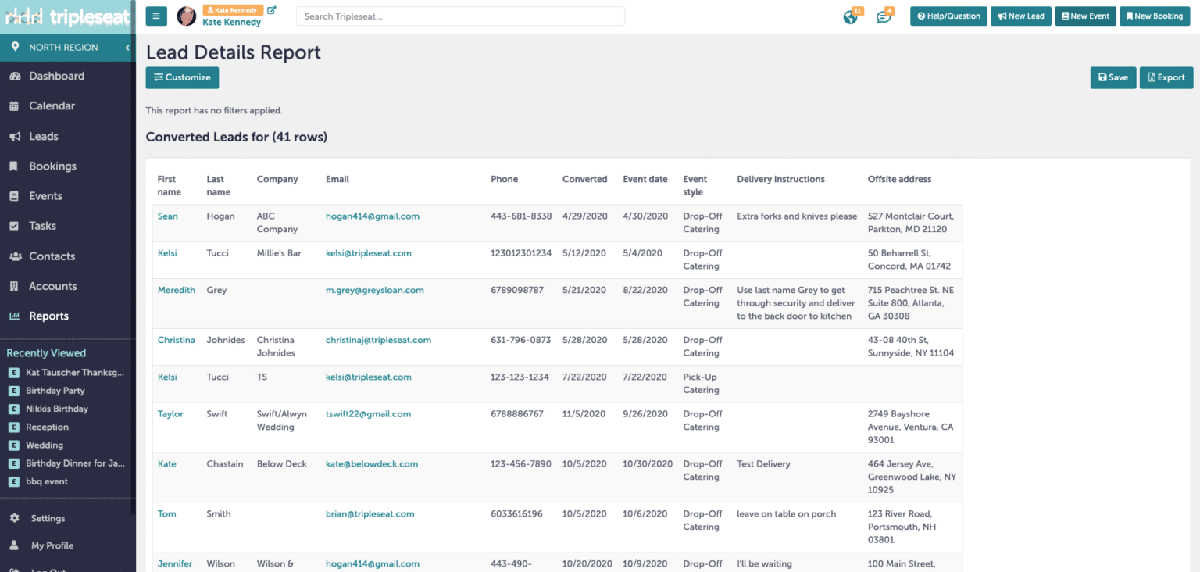Click the New Lead button
The width and height of the screenshot is (1200, 572).
click(x=1020, y=16)
